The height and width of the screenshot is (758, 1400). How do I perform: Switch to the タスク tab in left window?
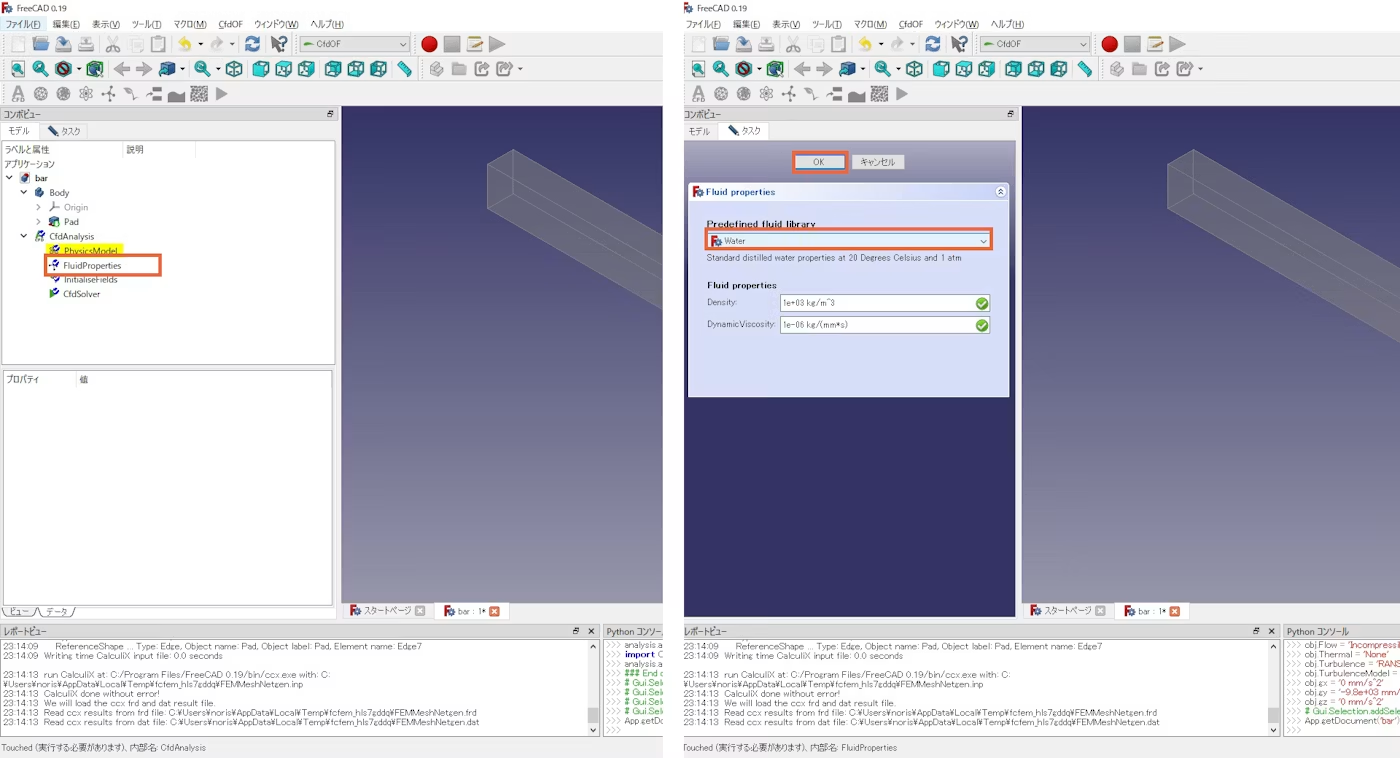point(64,131)
